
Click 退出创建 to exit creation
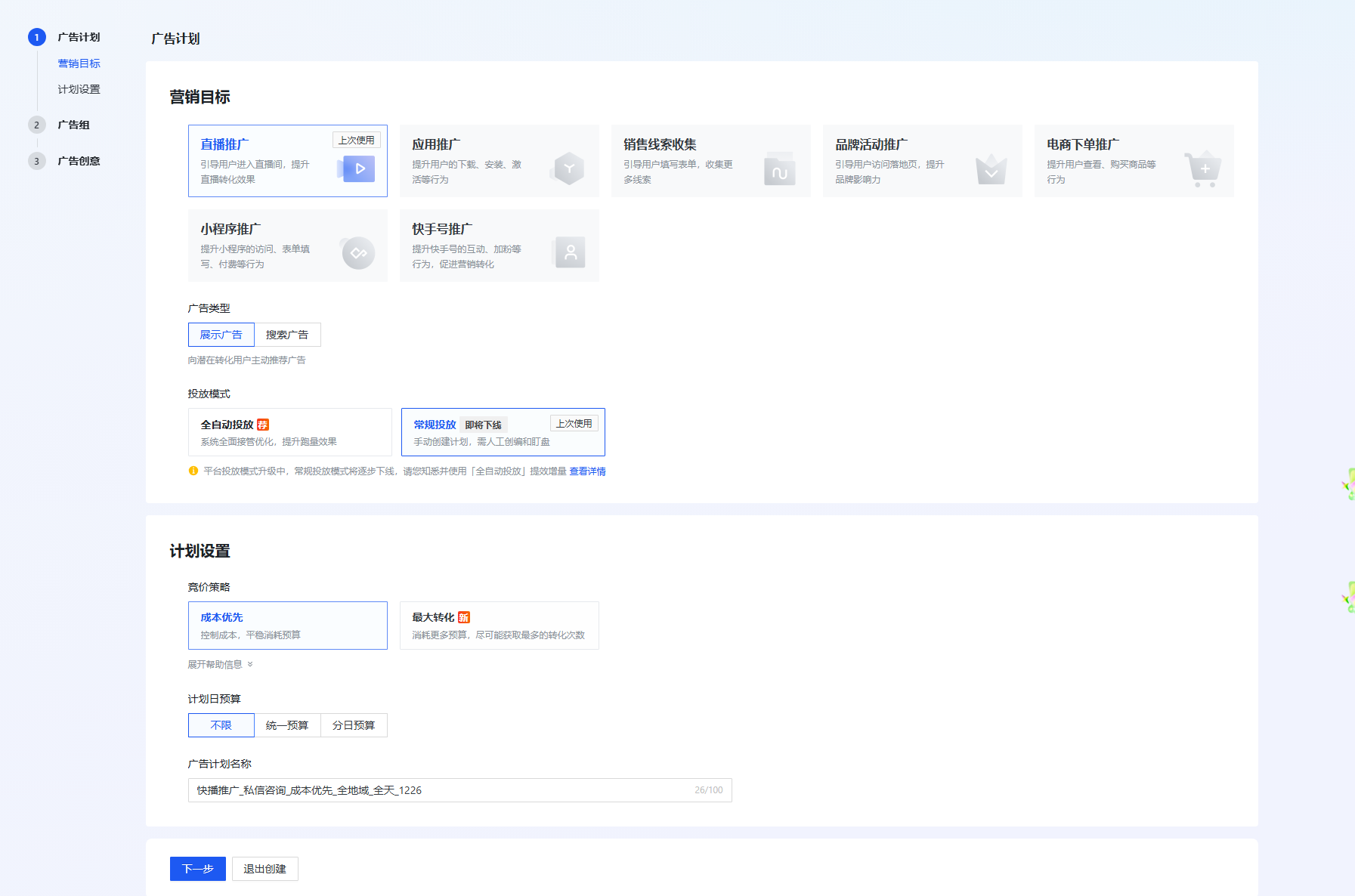pos(265,869)
